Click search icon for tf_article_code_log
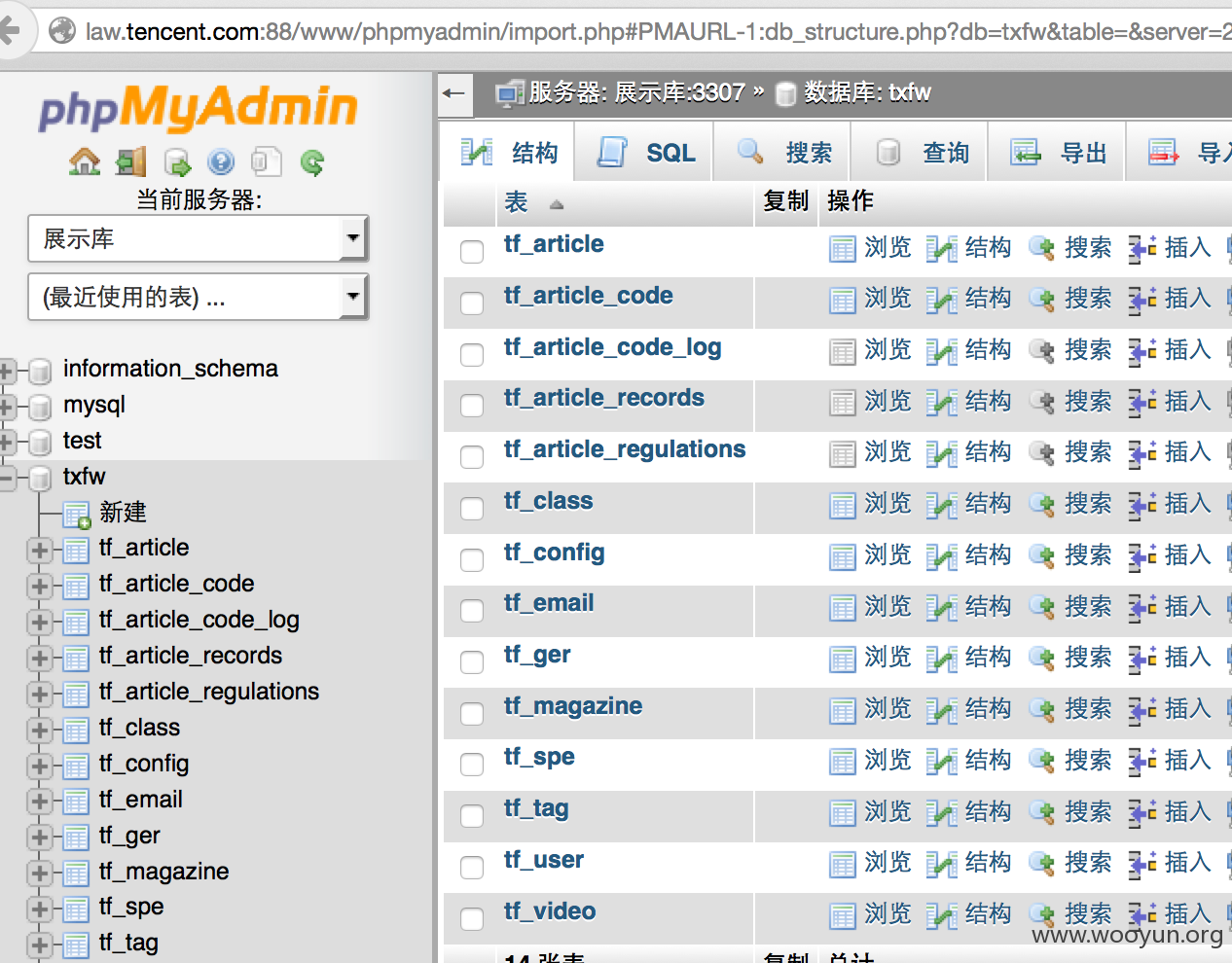Image resolution: width=1232 pixels, height=963 pixels. point(1042,351)
